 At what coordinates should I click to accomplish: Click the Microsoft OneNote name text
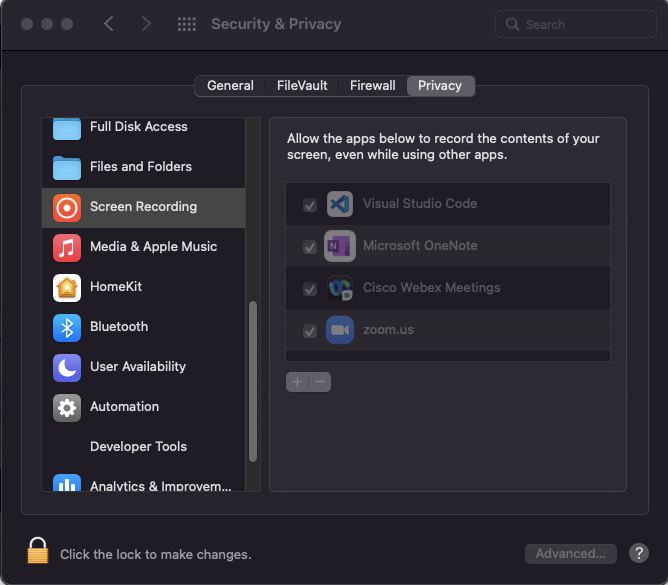coord(420,246)
